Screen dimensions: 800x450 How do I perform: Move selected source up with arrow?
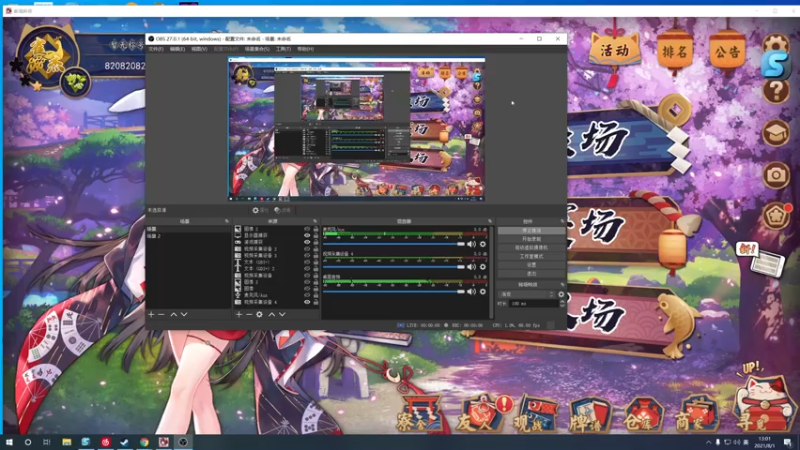[x=271, y=314]
